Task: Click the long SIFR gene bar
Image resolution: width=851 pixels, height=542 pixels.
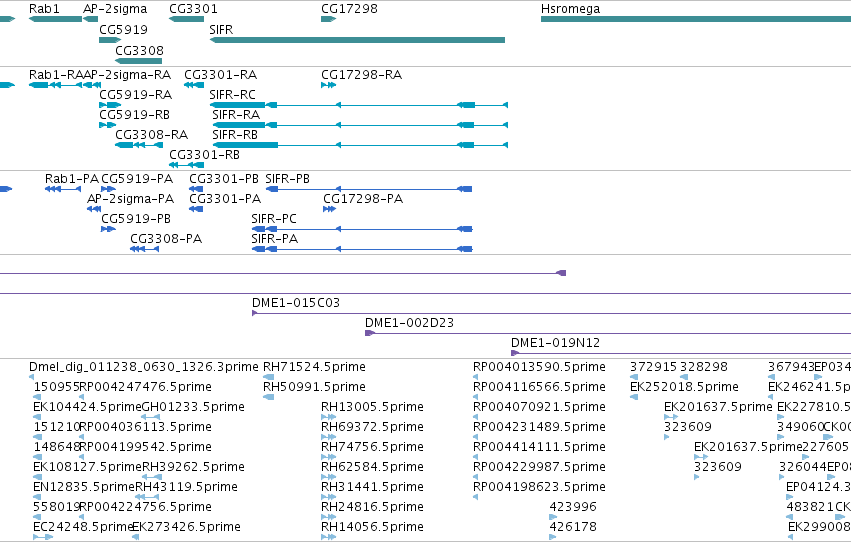Action: click(x=357, y=40)
